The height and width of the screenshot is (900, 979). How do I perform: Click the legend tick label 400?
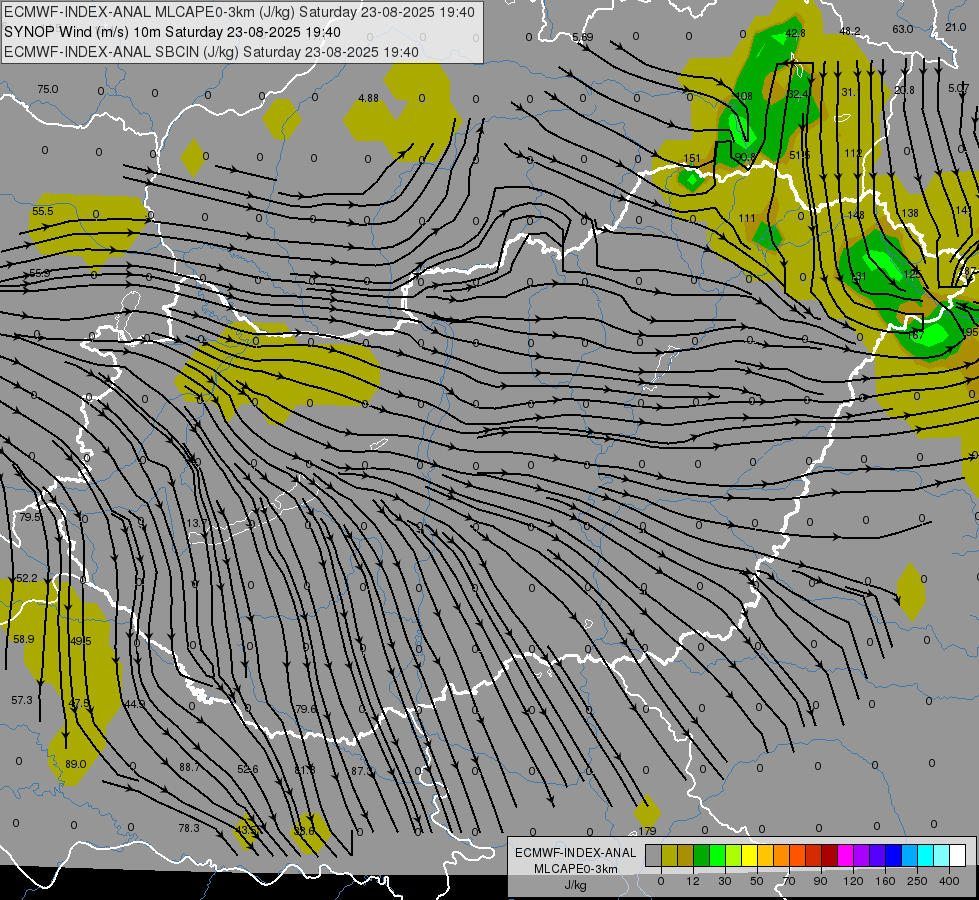[949, 881]
